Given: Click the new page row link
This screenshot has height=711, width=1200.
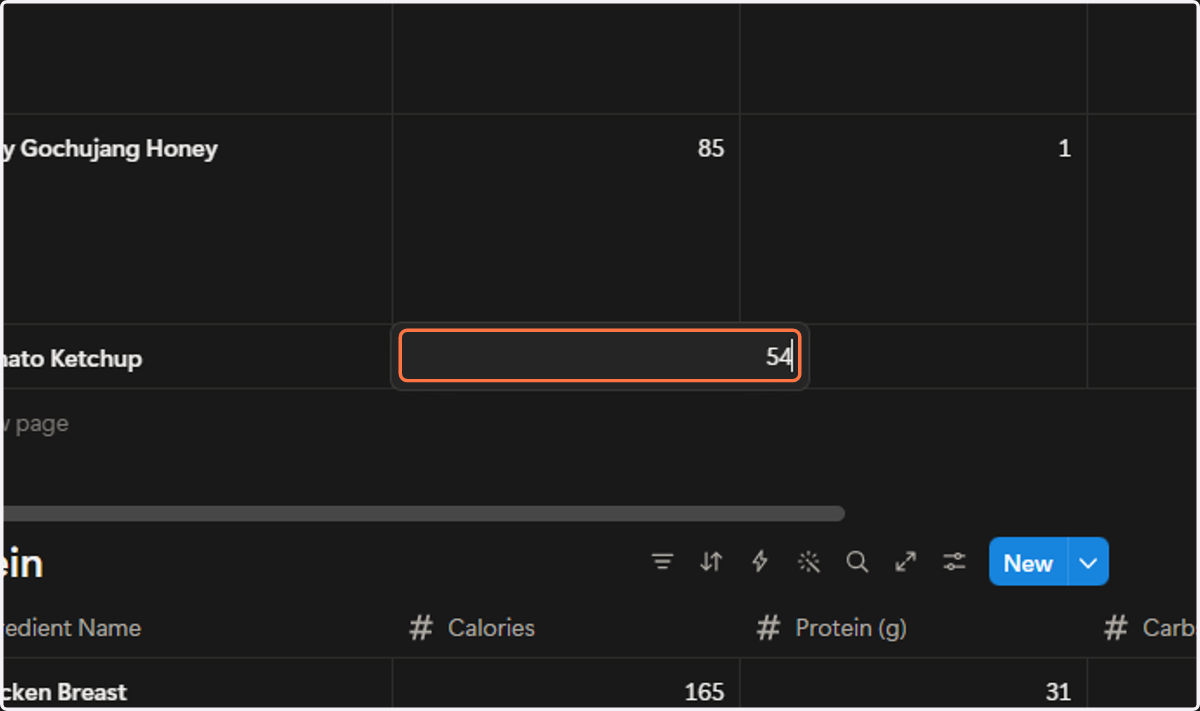Looking at the screenshot, I should (36, 423).
